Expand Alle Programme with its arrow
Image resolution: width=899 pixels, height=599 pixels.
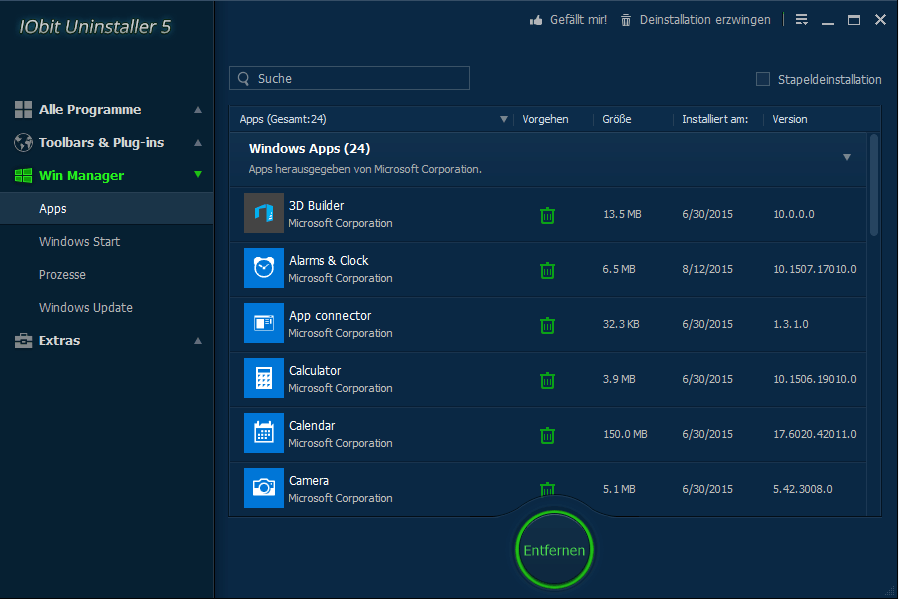198,109
